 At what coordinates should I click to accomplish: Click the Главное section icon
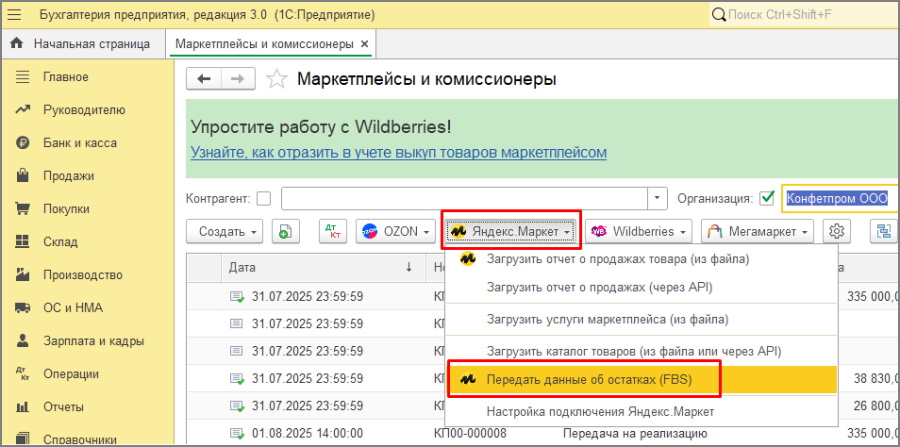(22, 77)
